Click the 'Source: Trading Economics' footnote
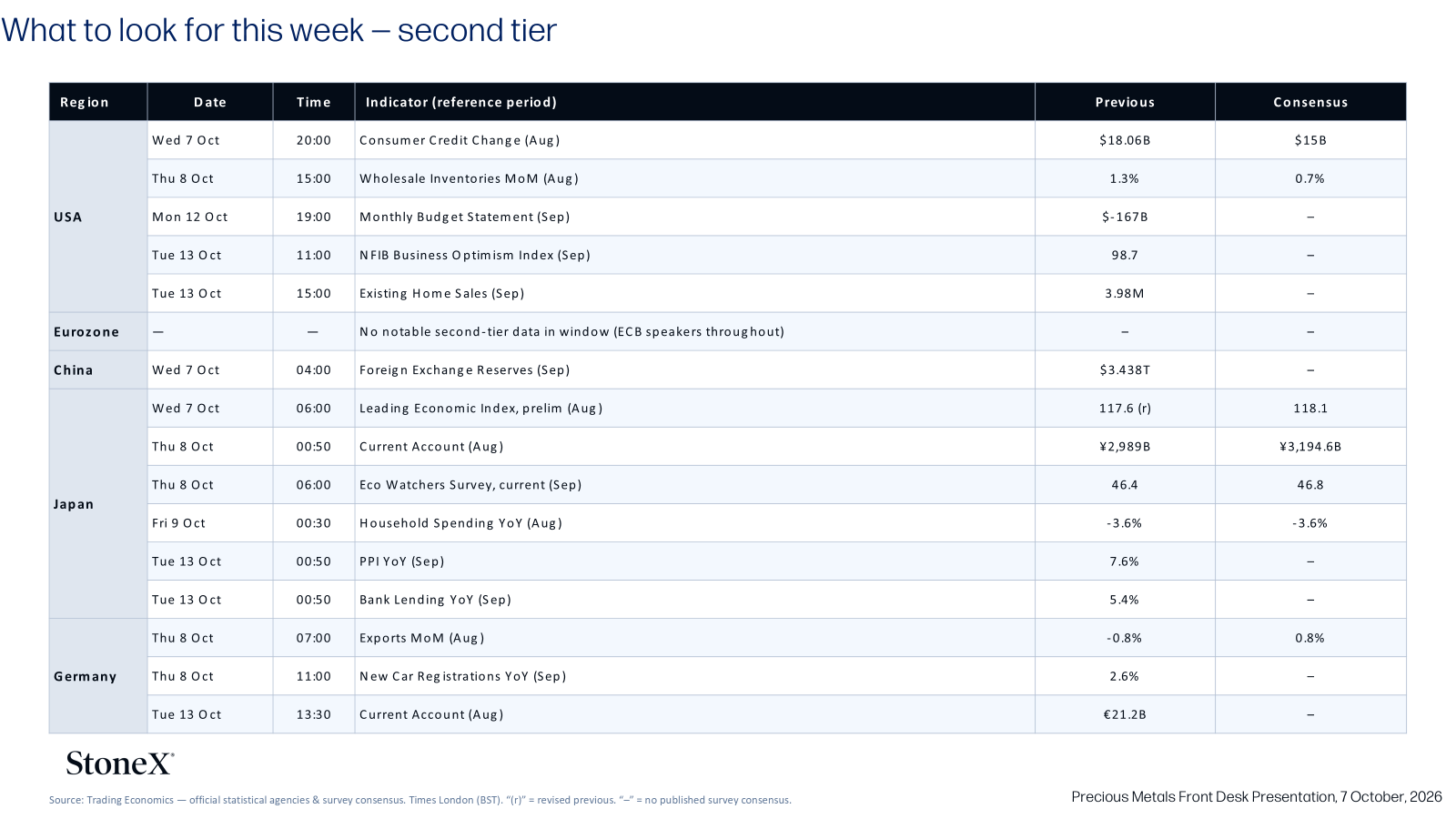The height and width of the screenshot is (819, 1456). pyautogui.click(x=420, y=800)
